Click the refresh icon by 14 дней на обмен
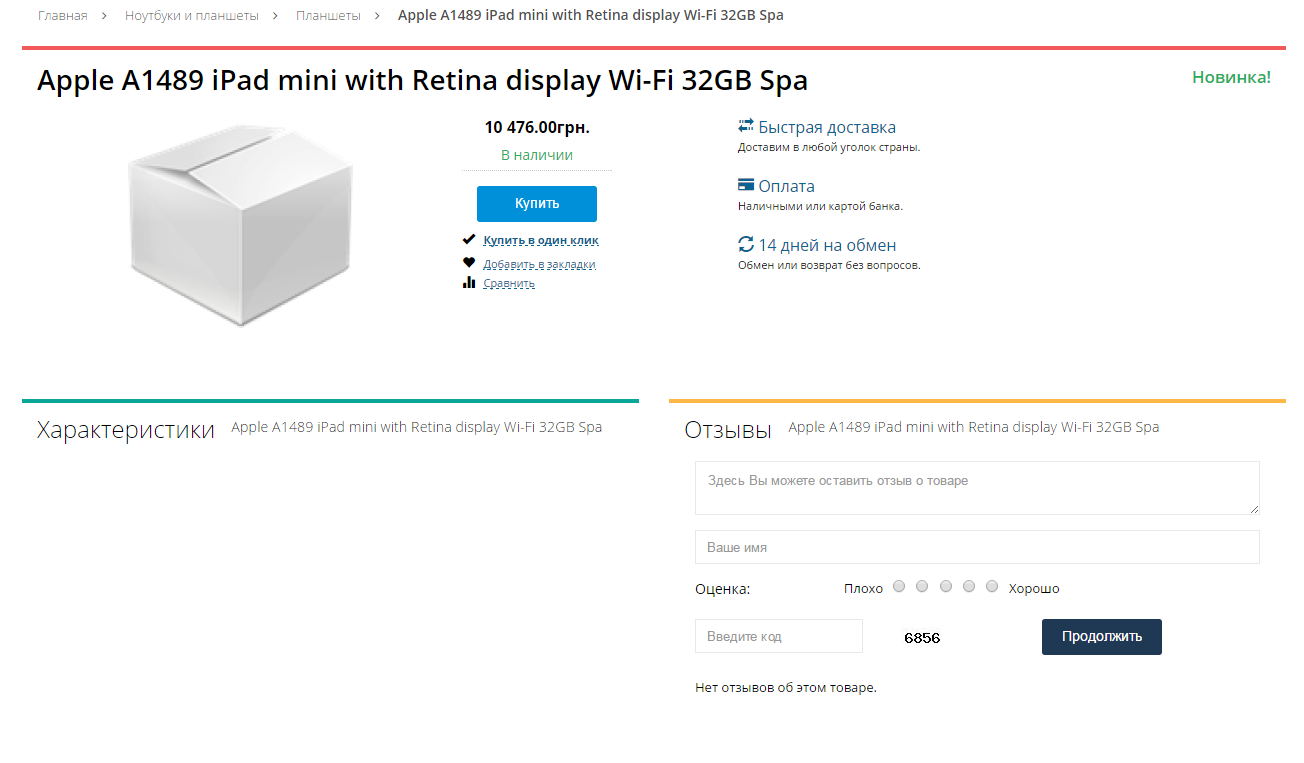The width and height of the screenshot is (1304, 763). tap(746, 244)
